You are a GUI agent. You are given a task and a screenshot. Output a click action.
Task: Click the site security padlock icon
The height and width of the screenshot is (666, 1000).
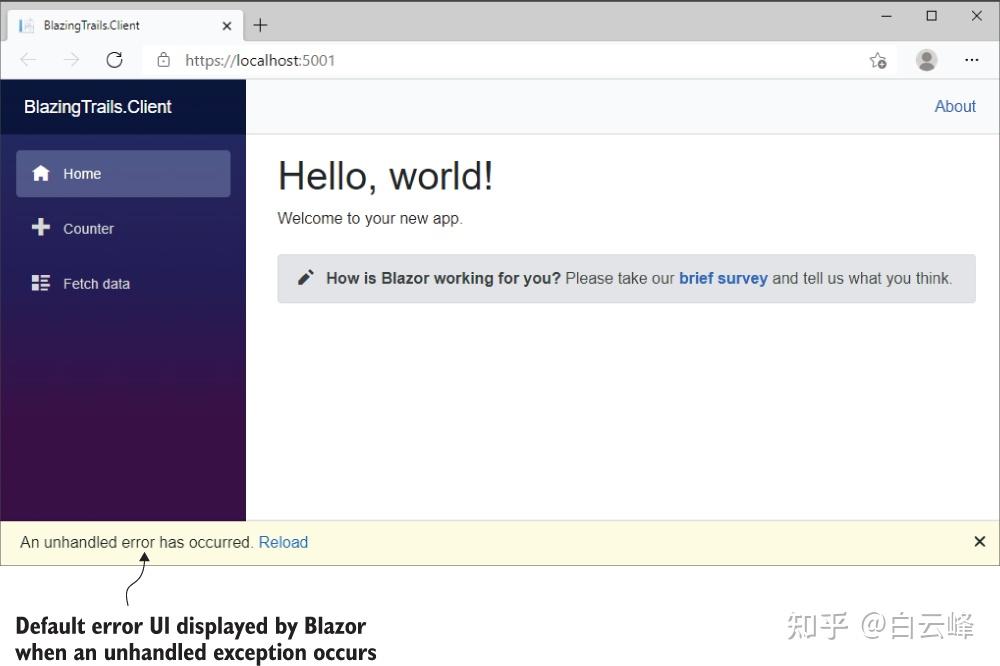[x=163, y=60]
